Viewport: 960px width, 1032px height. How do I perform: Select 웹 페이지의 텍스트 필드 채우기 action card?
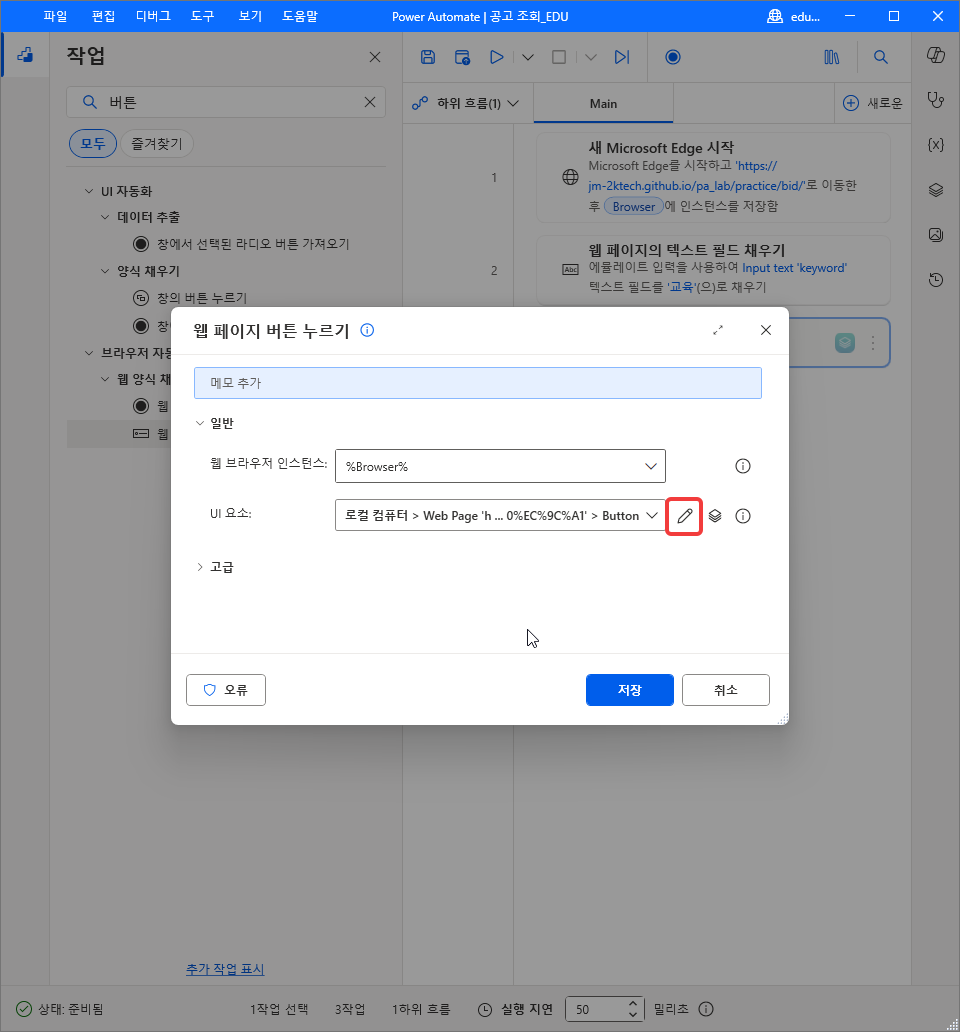tap(713, 270)
